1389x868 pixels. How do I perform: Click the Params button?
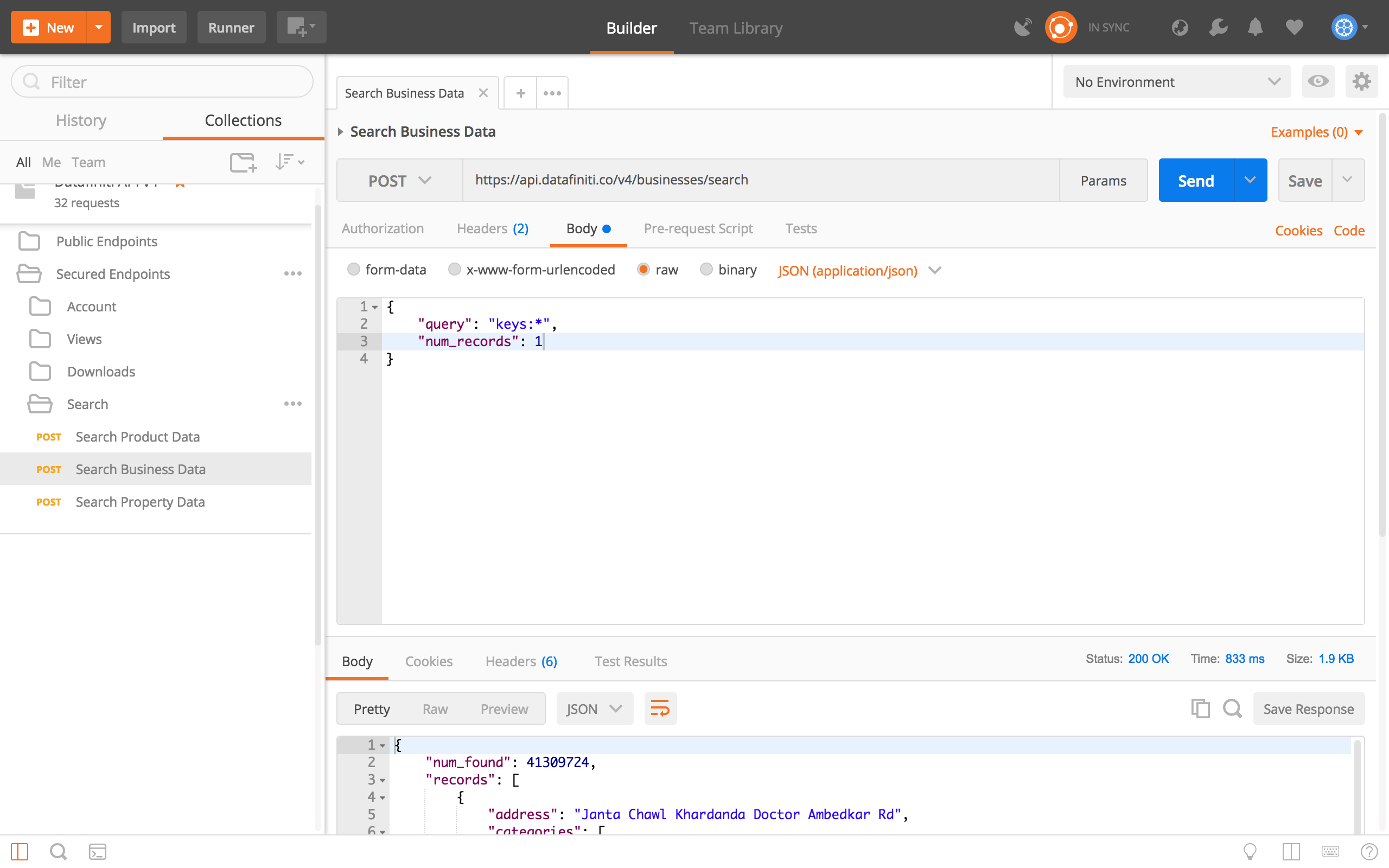1103,180
